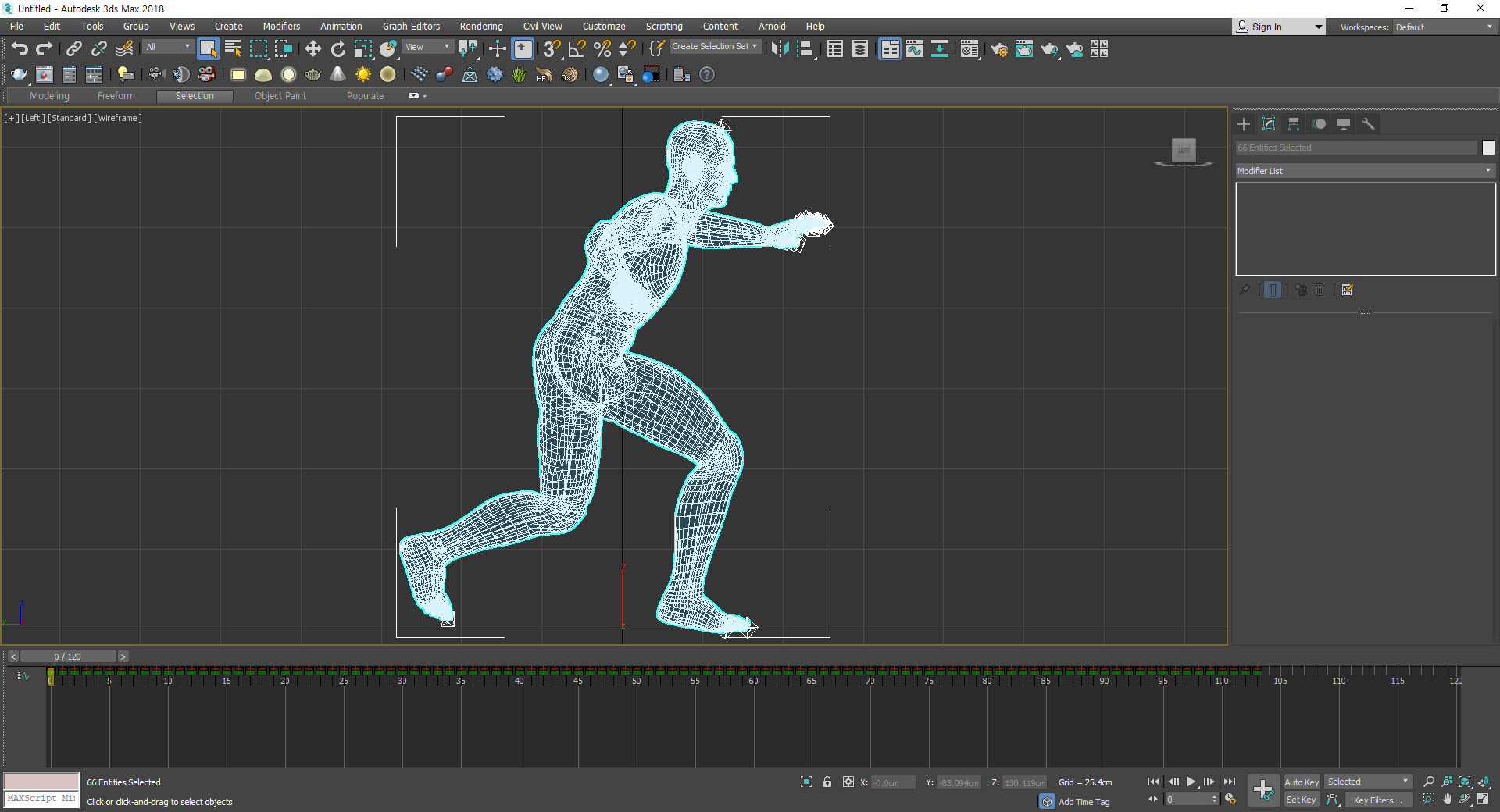1500x812 pixels.
Task: Open the Workspaces Default dropdown
Action: 1443,27
